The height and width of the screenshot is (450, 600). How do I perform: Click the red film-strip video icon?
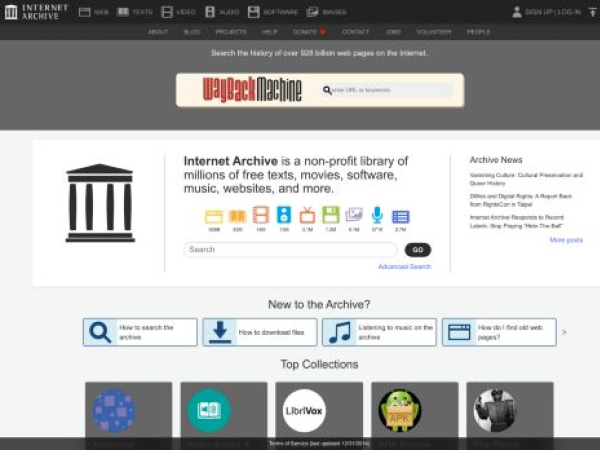261,215
